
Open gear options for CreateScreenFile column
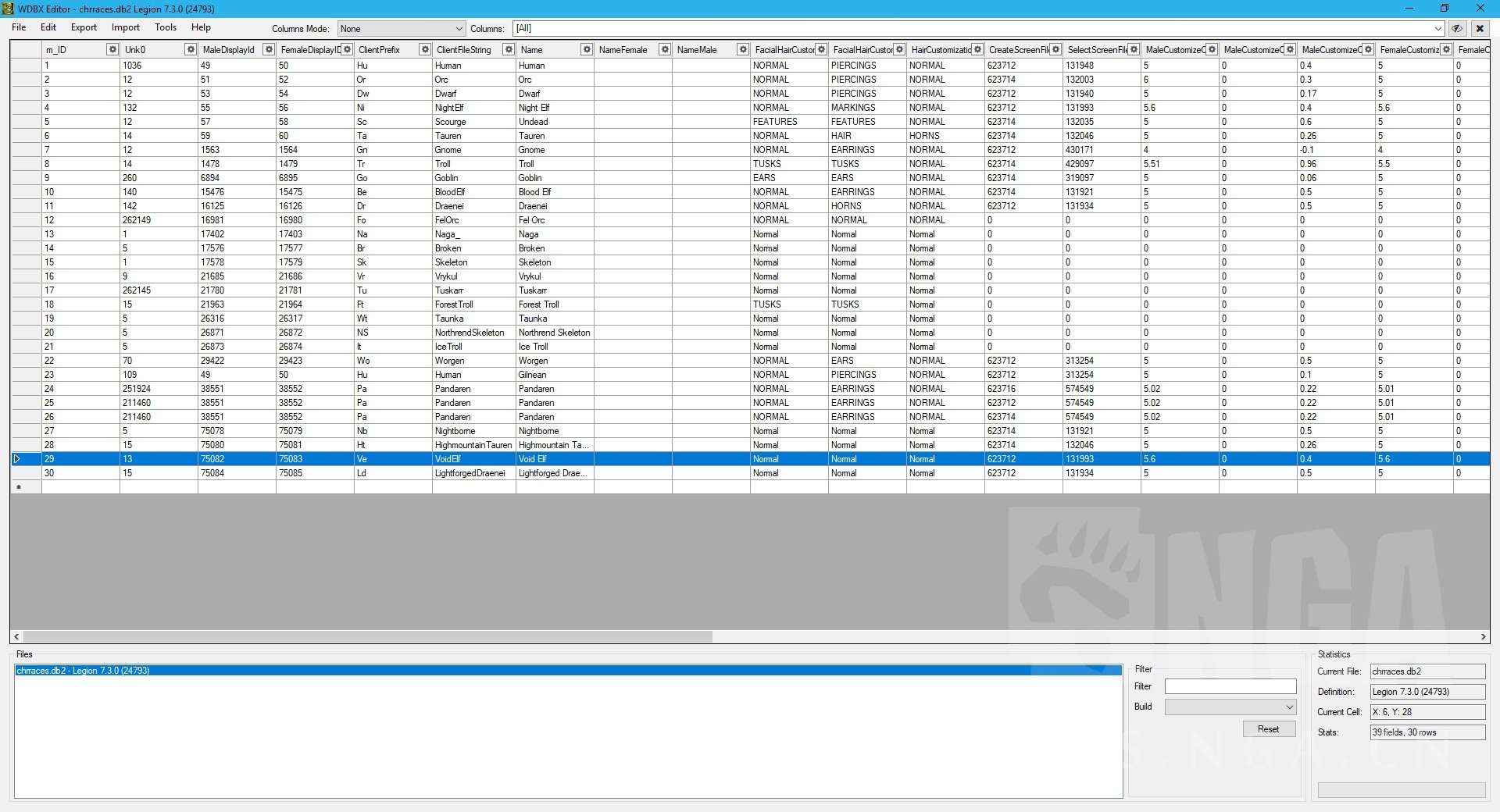[x=1055, y=49]
